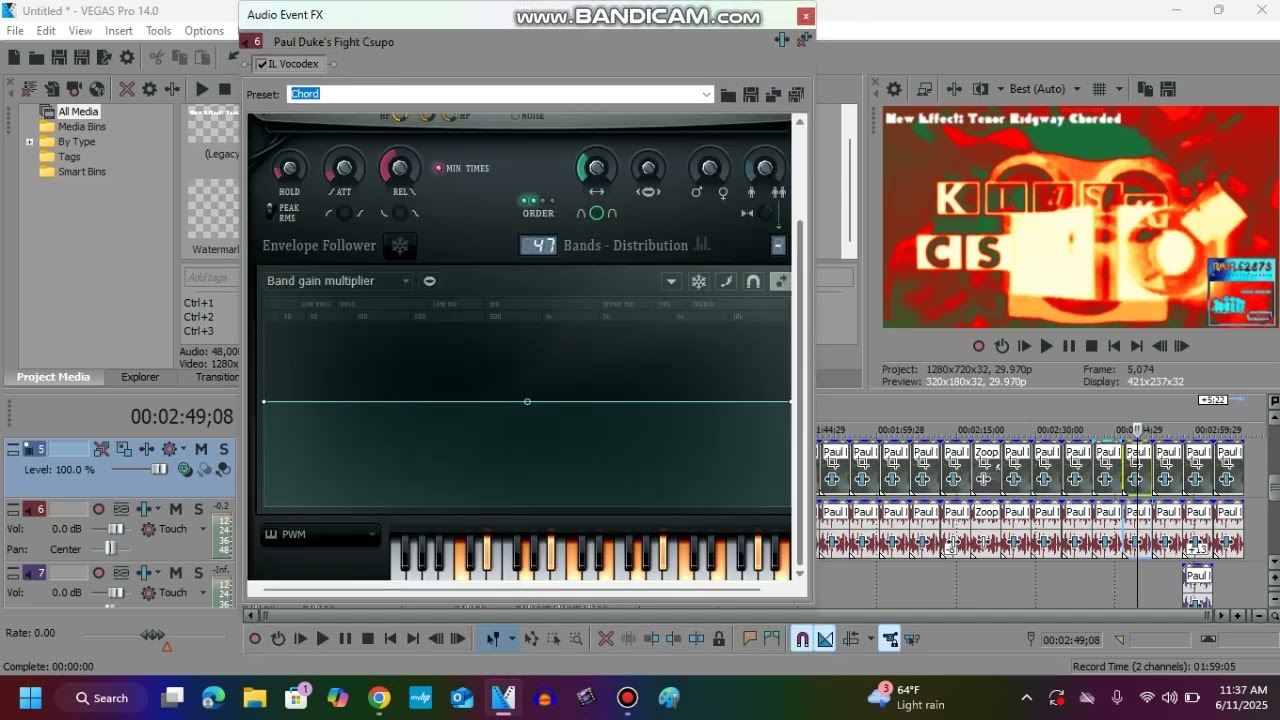This screenshot has width=1280, height=720.
Task: Click the media generator play icon in the Project Media toolbar
Action: coord(202,89)
